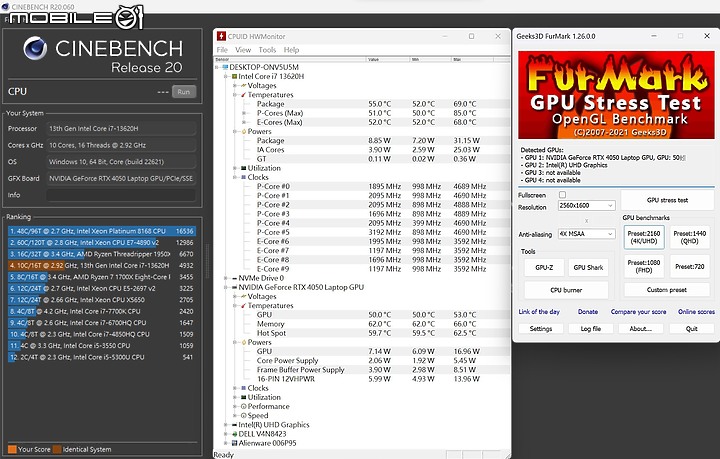
Task: Run the Preset:720 benchmark
Action: pos(690,266)
